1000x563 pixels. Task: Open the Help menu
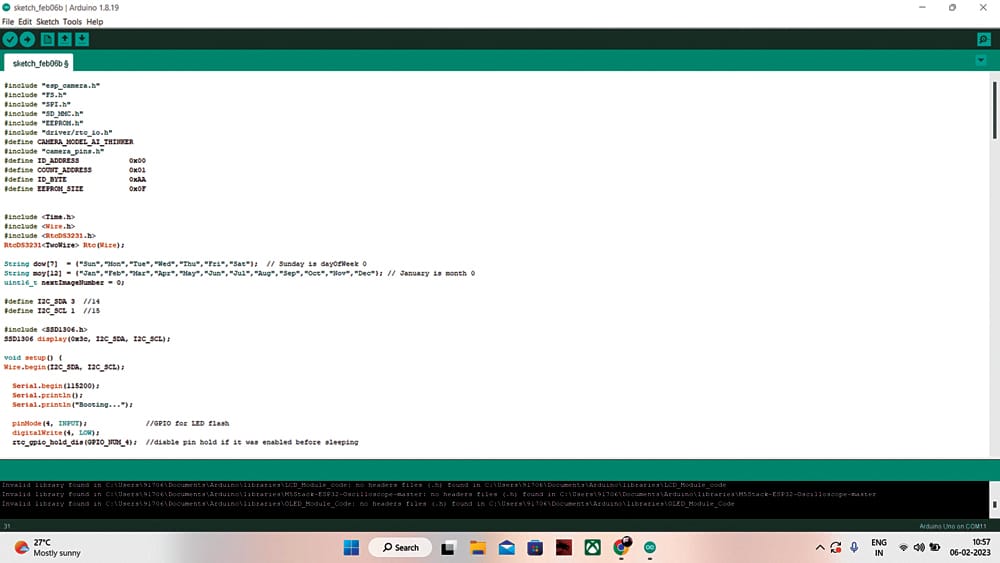(95, 21)
